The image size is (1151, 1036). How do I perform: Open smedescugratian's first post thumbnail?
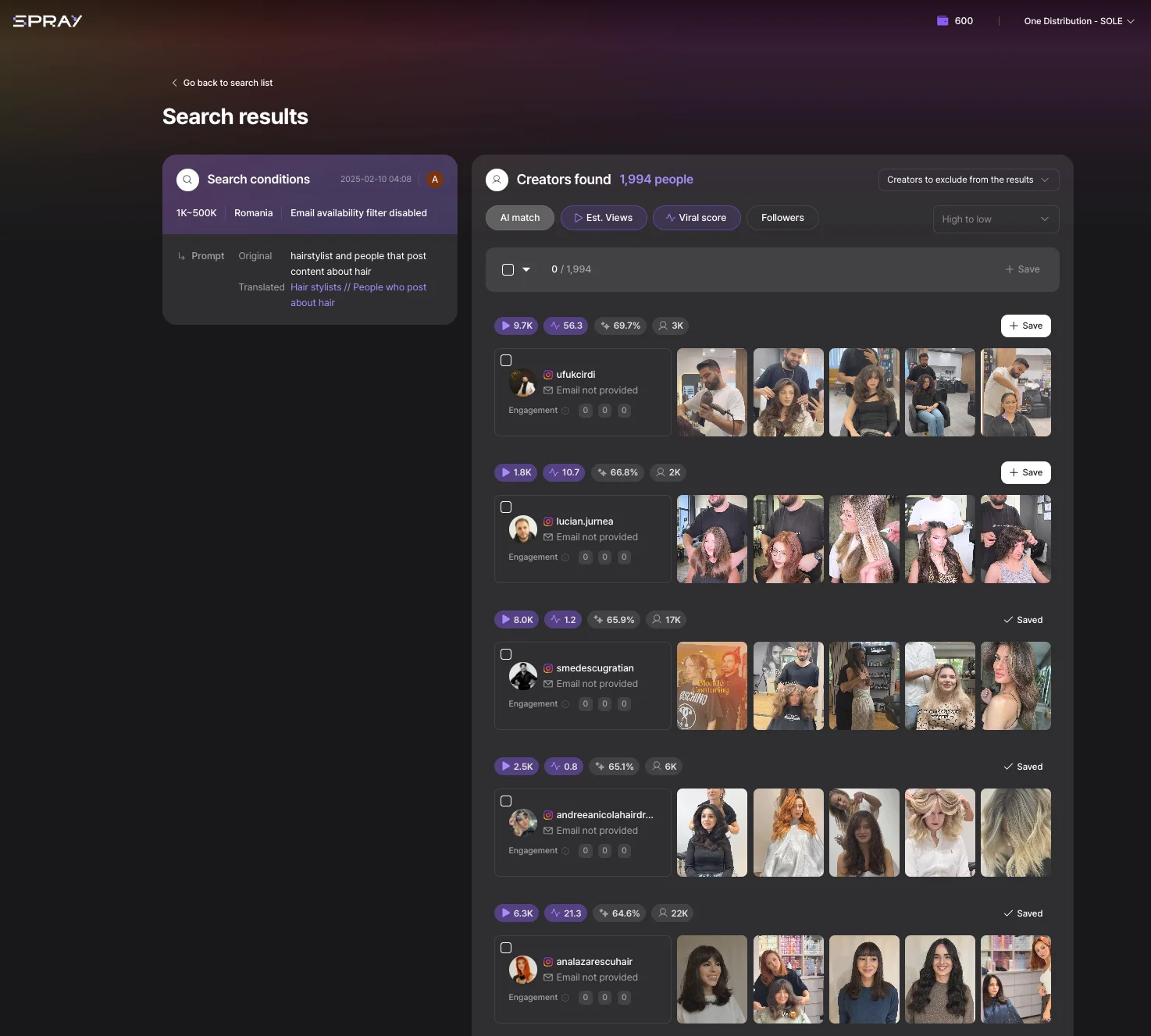[712, 685]
